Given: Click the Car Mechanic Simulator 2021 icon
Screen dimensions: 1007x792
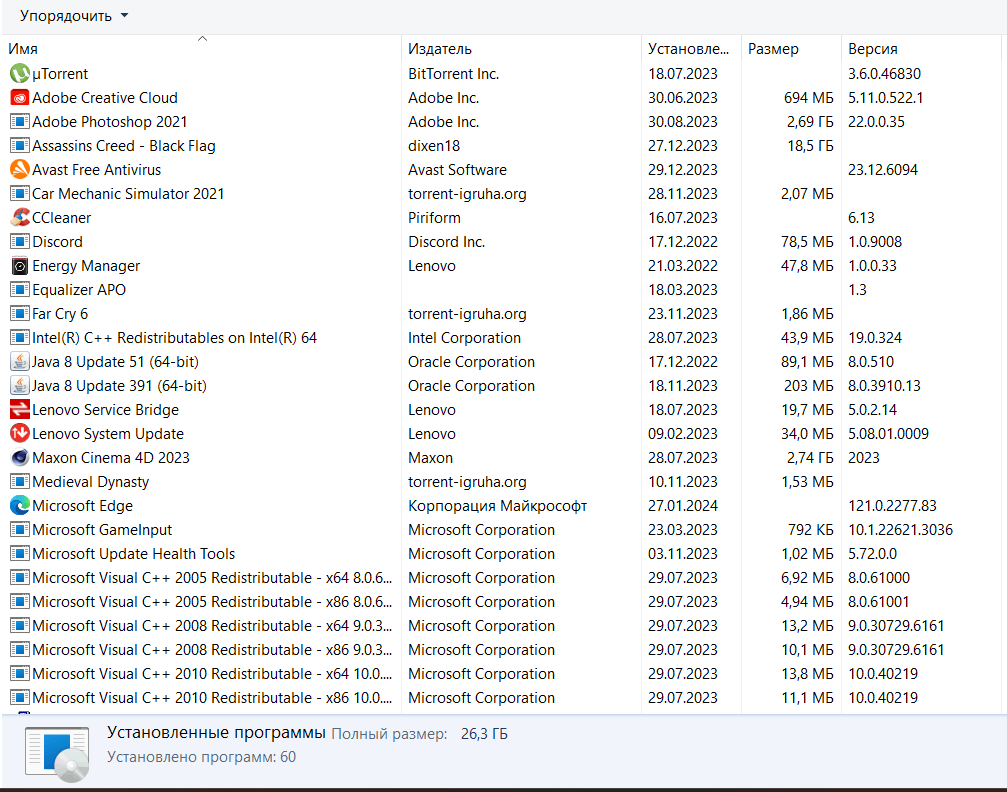Looking at the screenshot, I should [20, 193].
